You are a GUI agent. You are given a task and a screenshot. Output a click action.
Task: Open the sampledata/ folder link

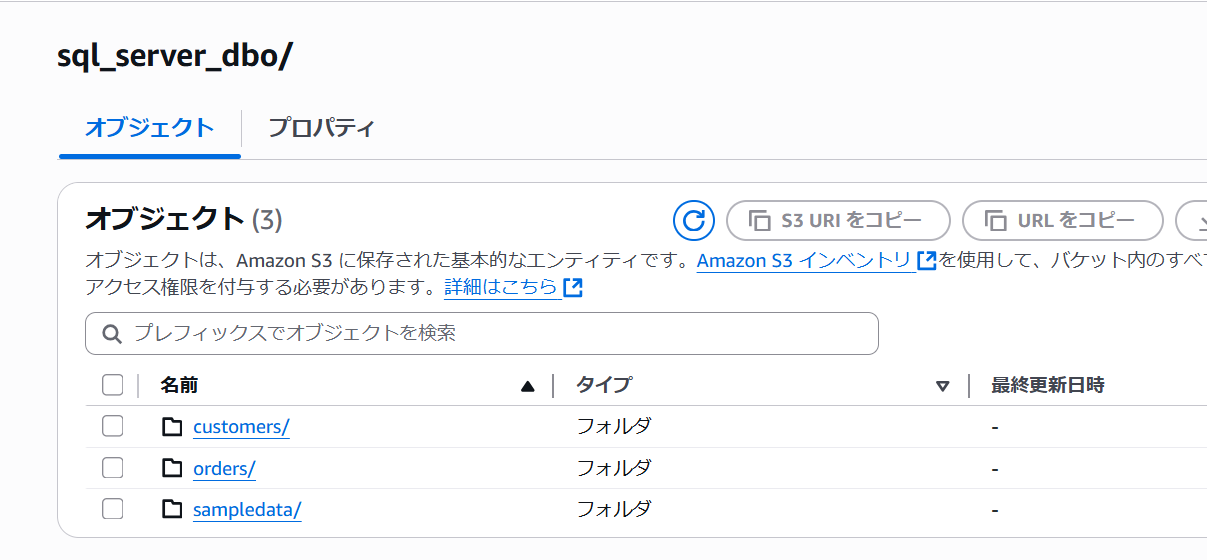pos(247,510)
